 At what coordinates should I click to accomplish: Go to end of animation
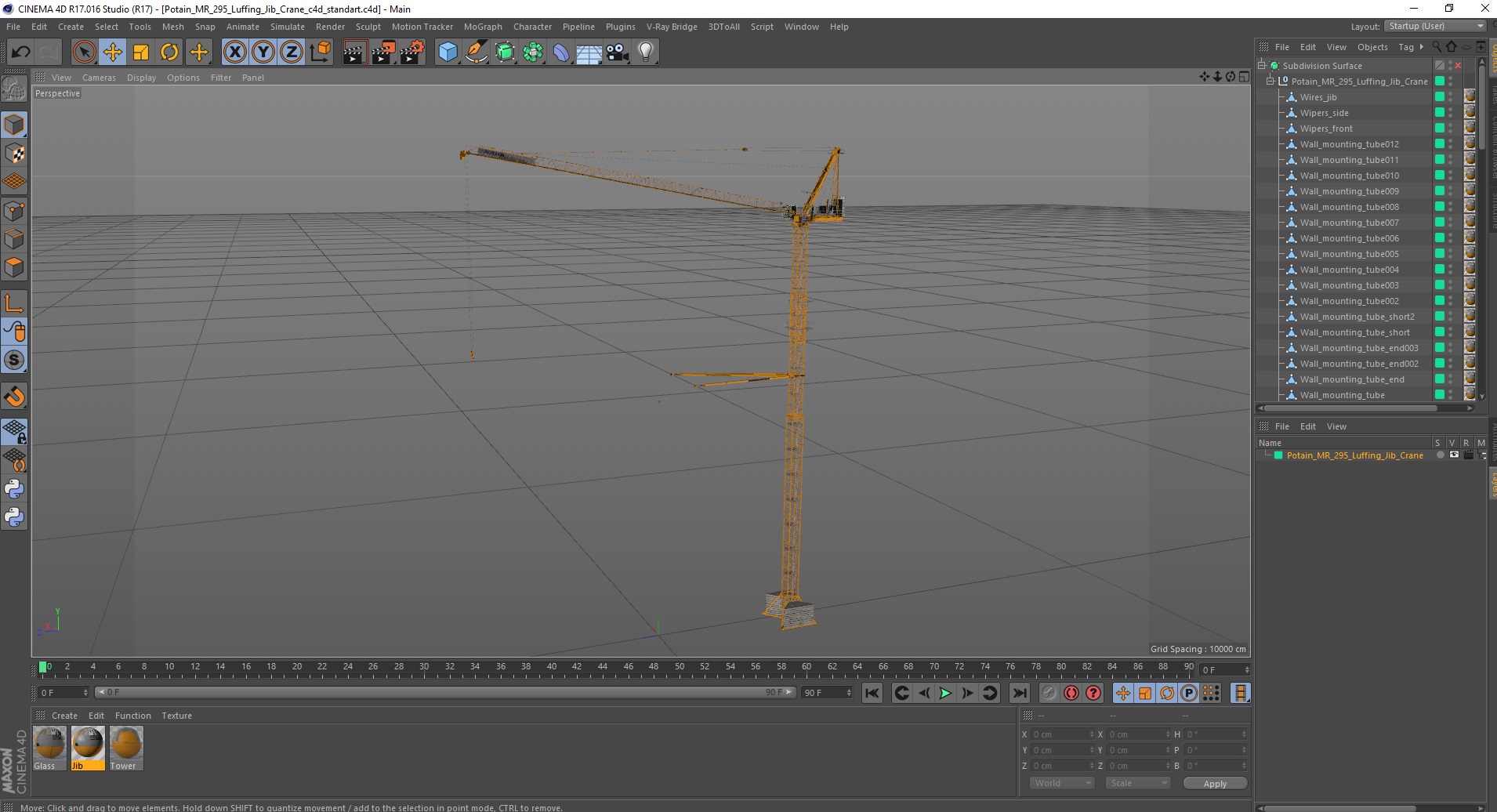[1019, 693]
